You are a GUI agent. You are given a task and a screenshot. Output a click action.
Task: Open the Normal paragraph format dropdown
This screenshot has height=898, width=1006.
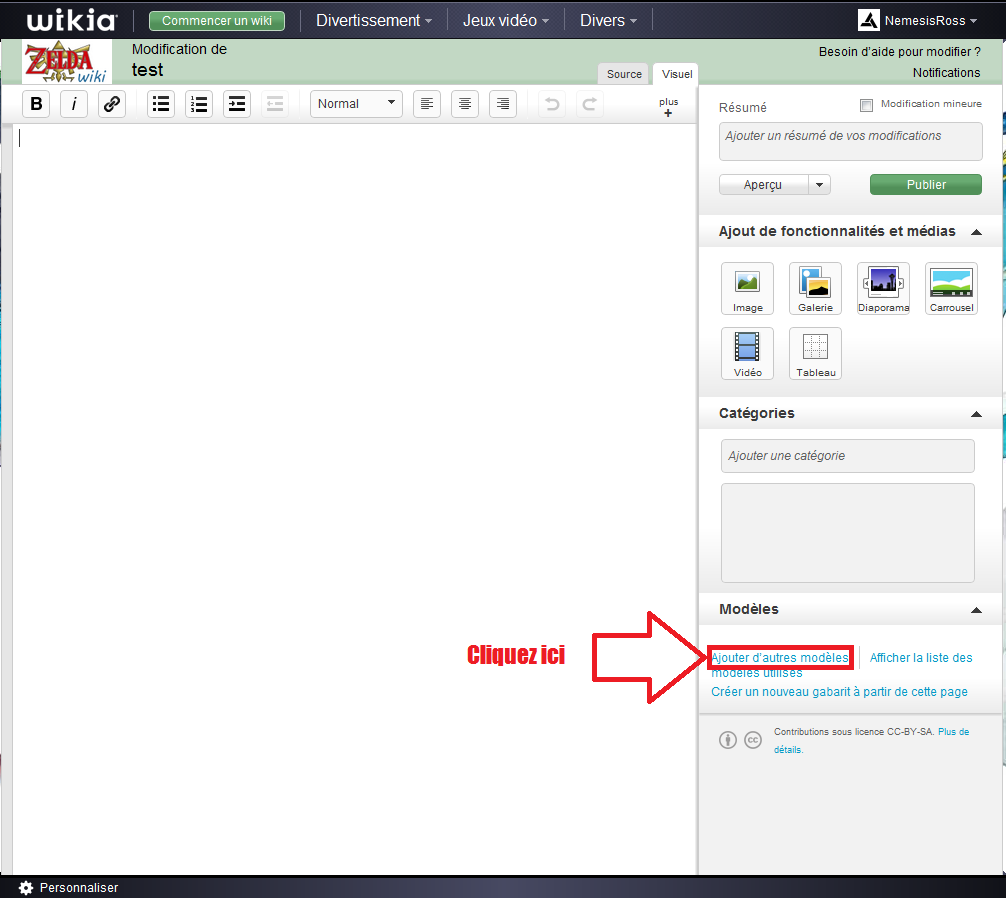pyautogui.click(x=356, y=104)
